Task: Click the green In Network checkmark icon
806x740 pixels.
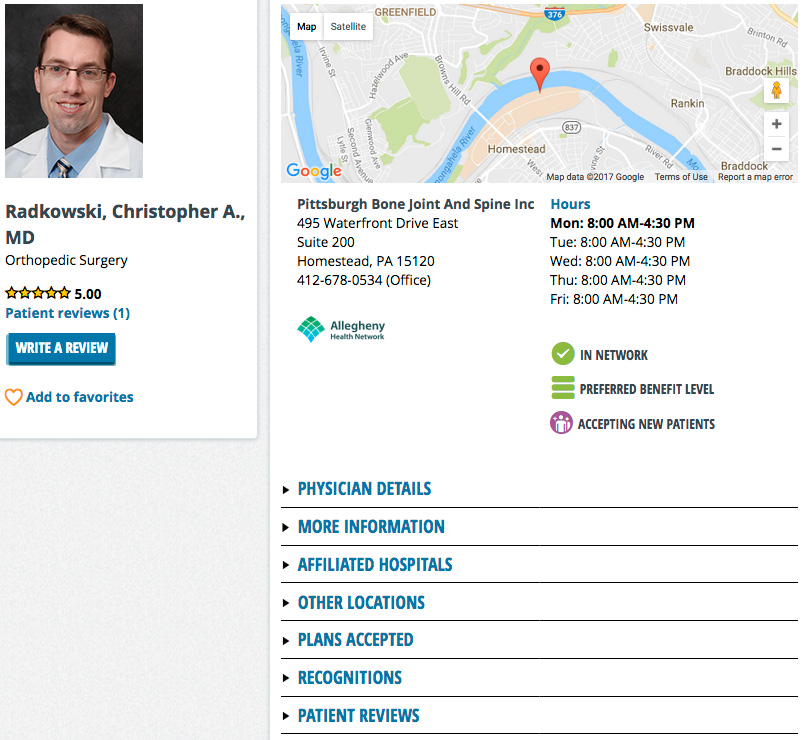Action: tap(563, 354)
